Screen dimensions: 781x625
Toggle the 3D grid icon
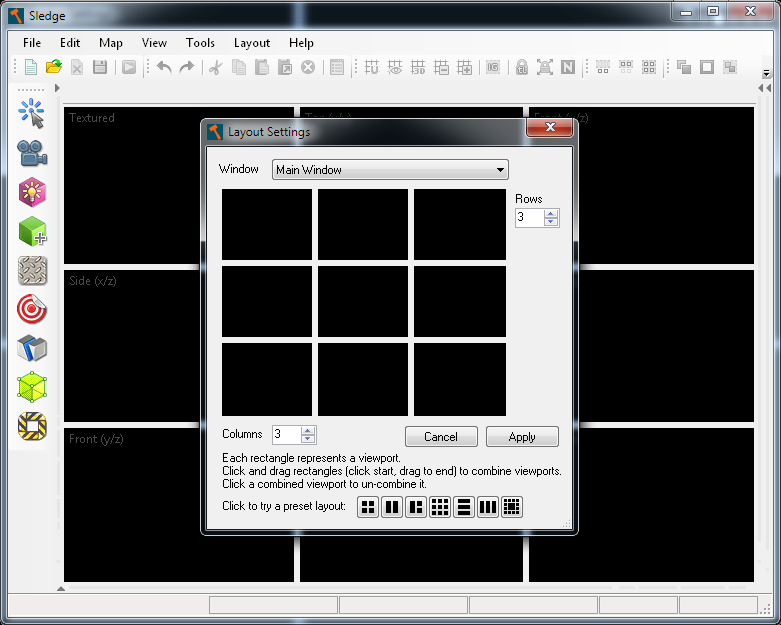click(418, 67)
